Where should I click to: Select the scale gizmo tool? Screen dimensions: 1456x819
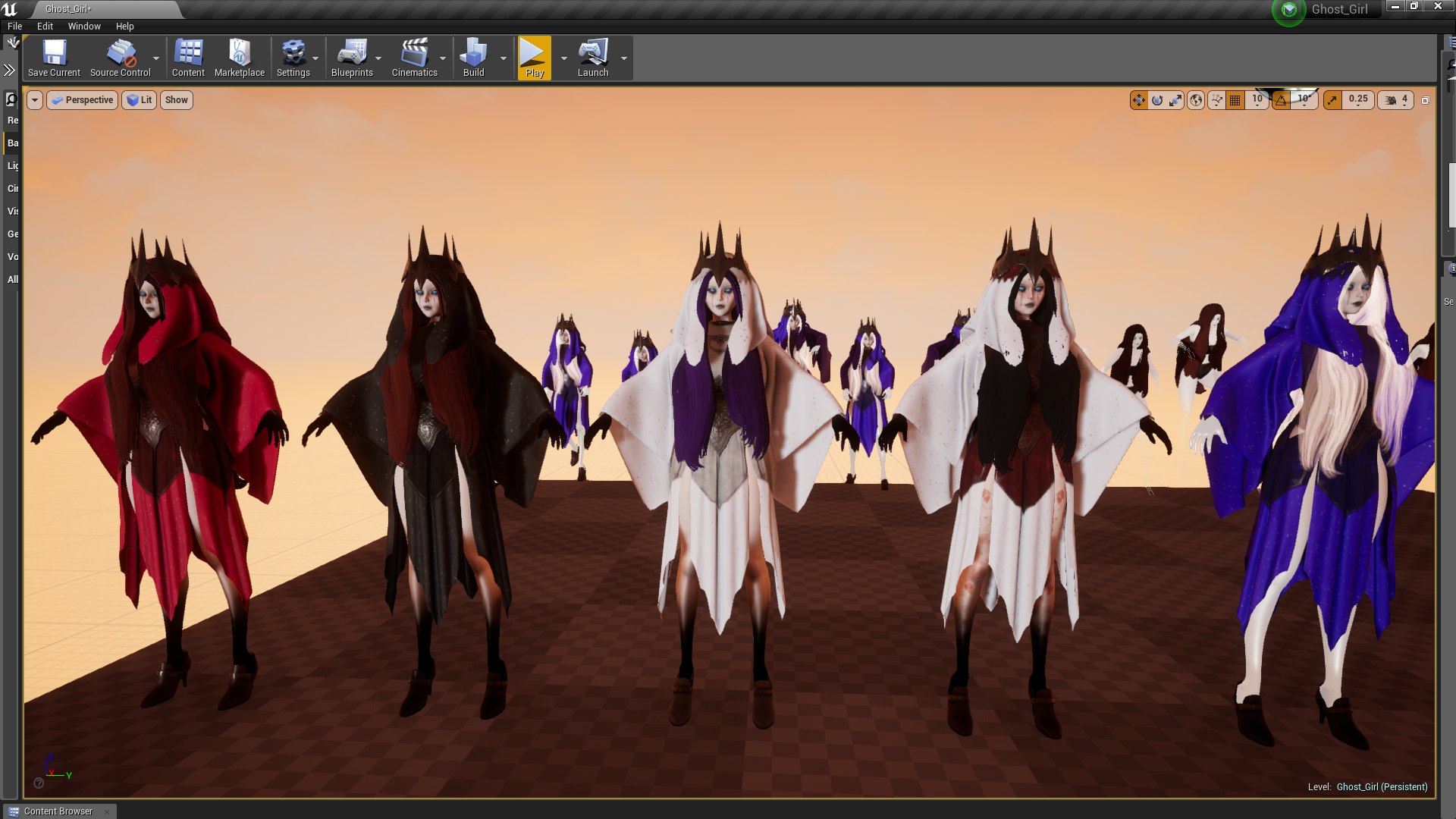[x=1175, y=100]
